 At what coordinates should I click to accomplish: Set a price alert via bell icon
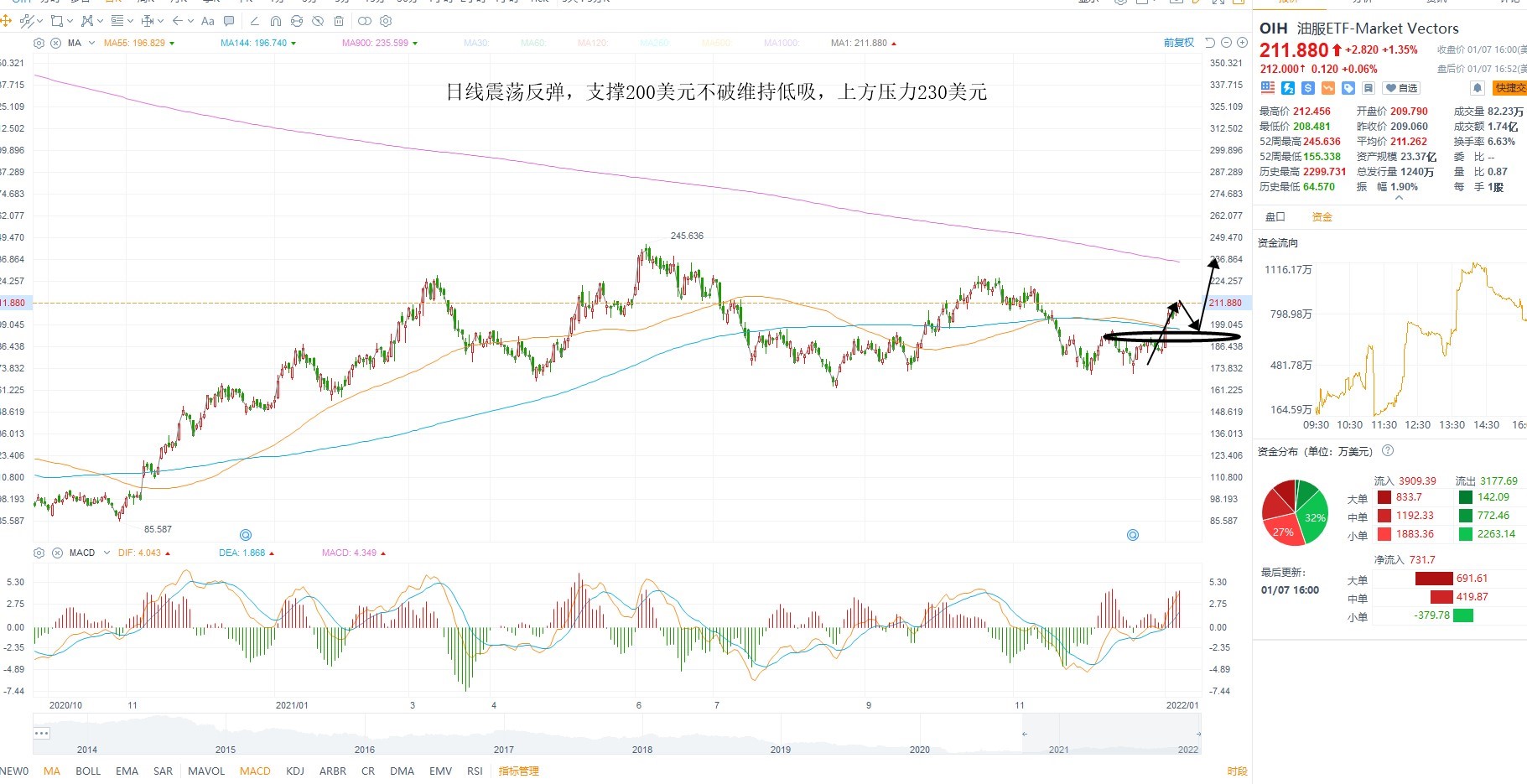tap(1478, 87)
